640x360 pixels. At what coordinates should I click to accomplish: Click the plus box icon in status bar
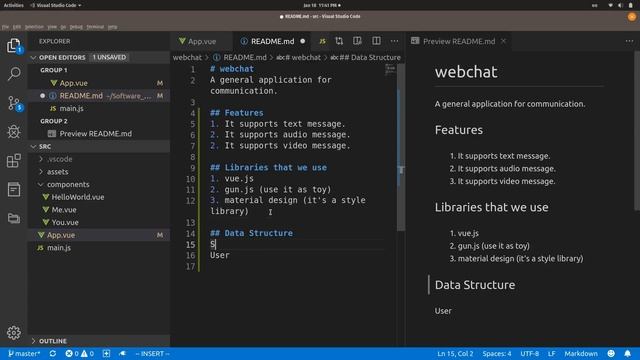[106, 353]
